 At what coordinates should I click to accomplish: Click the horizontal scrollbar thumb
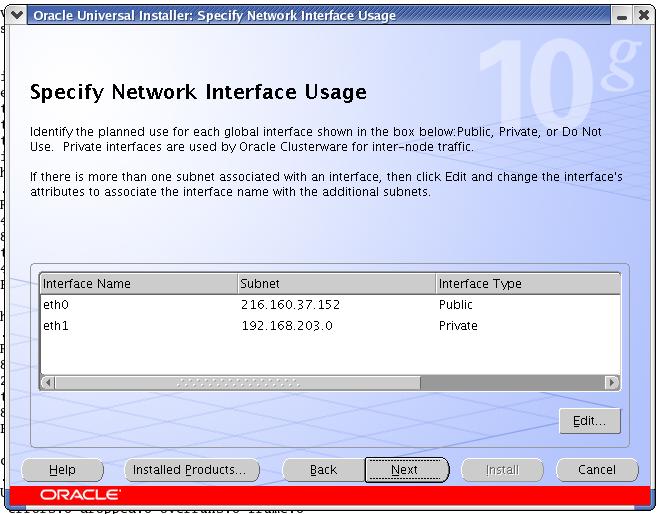pyautogui.click(x=238, y=383)
